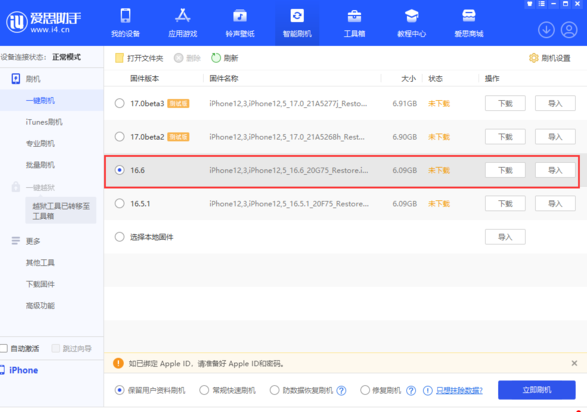Import firmware for 16.6 row
The width and height of the screenshot is (587, 412).
(555, 170)
